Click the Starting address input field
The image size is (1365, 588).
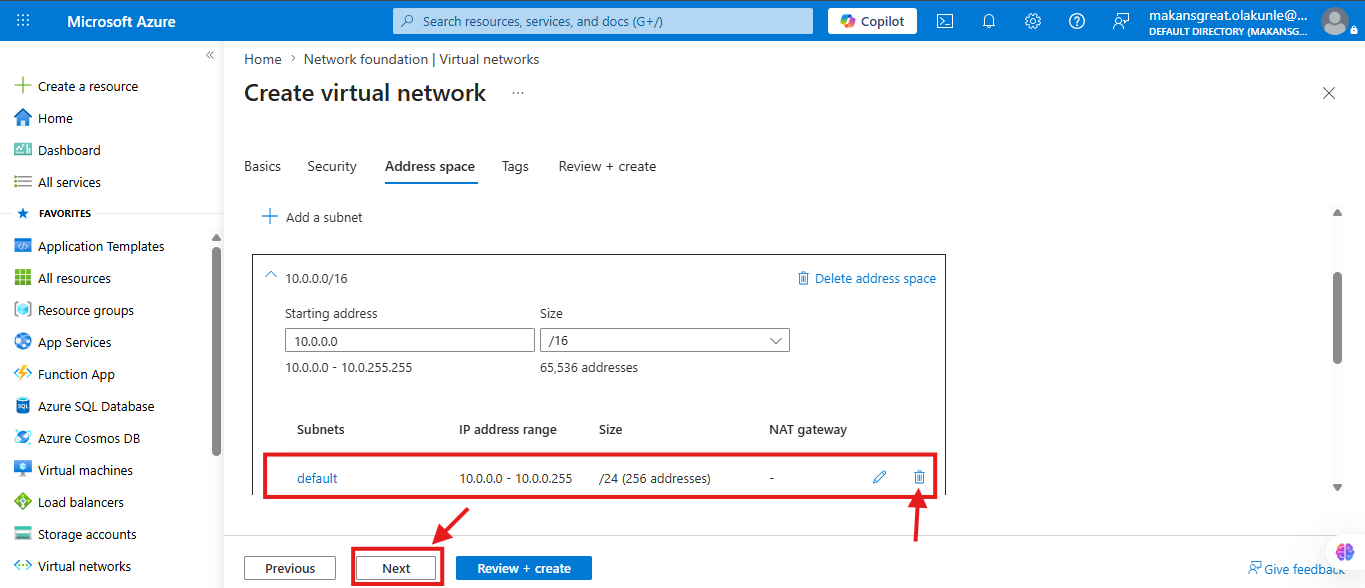click(x=410, y=340)
